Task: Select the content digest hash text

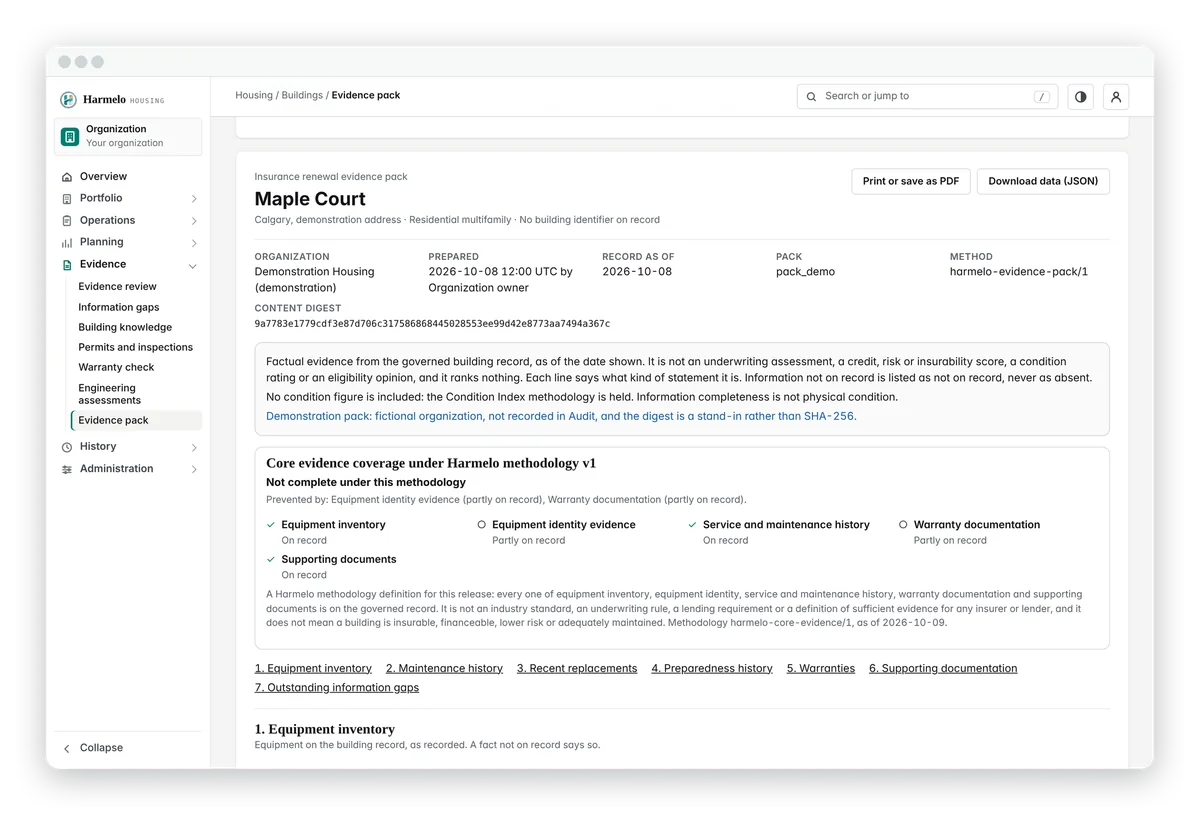Action: tap(432, 324)
